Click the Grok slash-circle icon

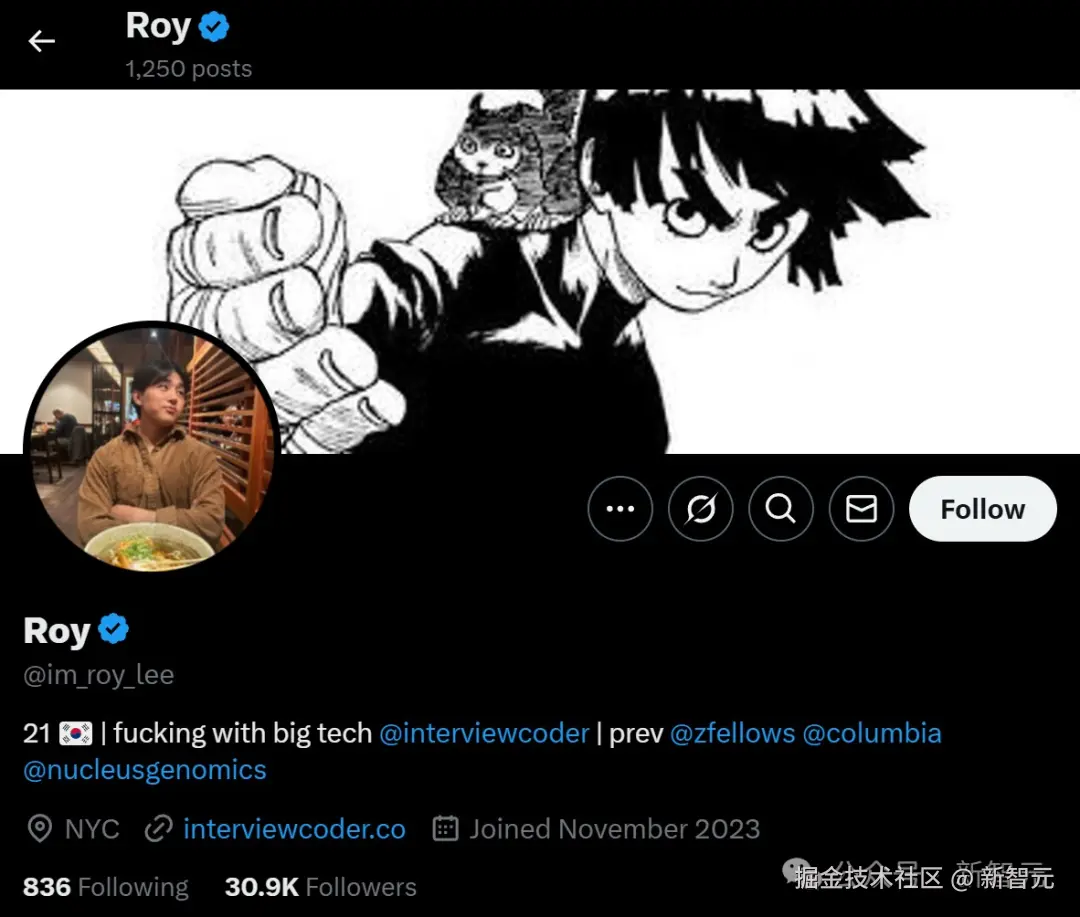point(701,509)
